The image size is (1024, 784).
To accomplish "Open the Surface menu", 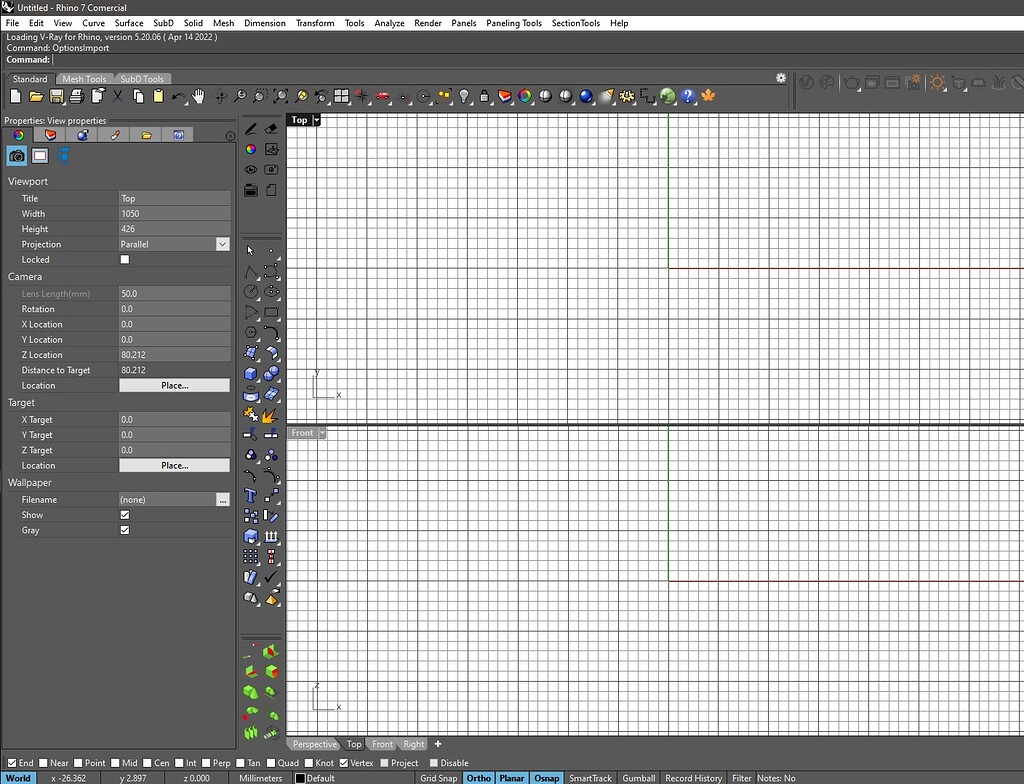I will tap(128, 22).
